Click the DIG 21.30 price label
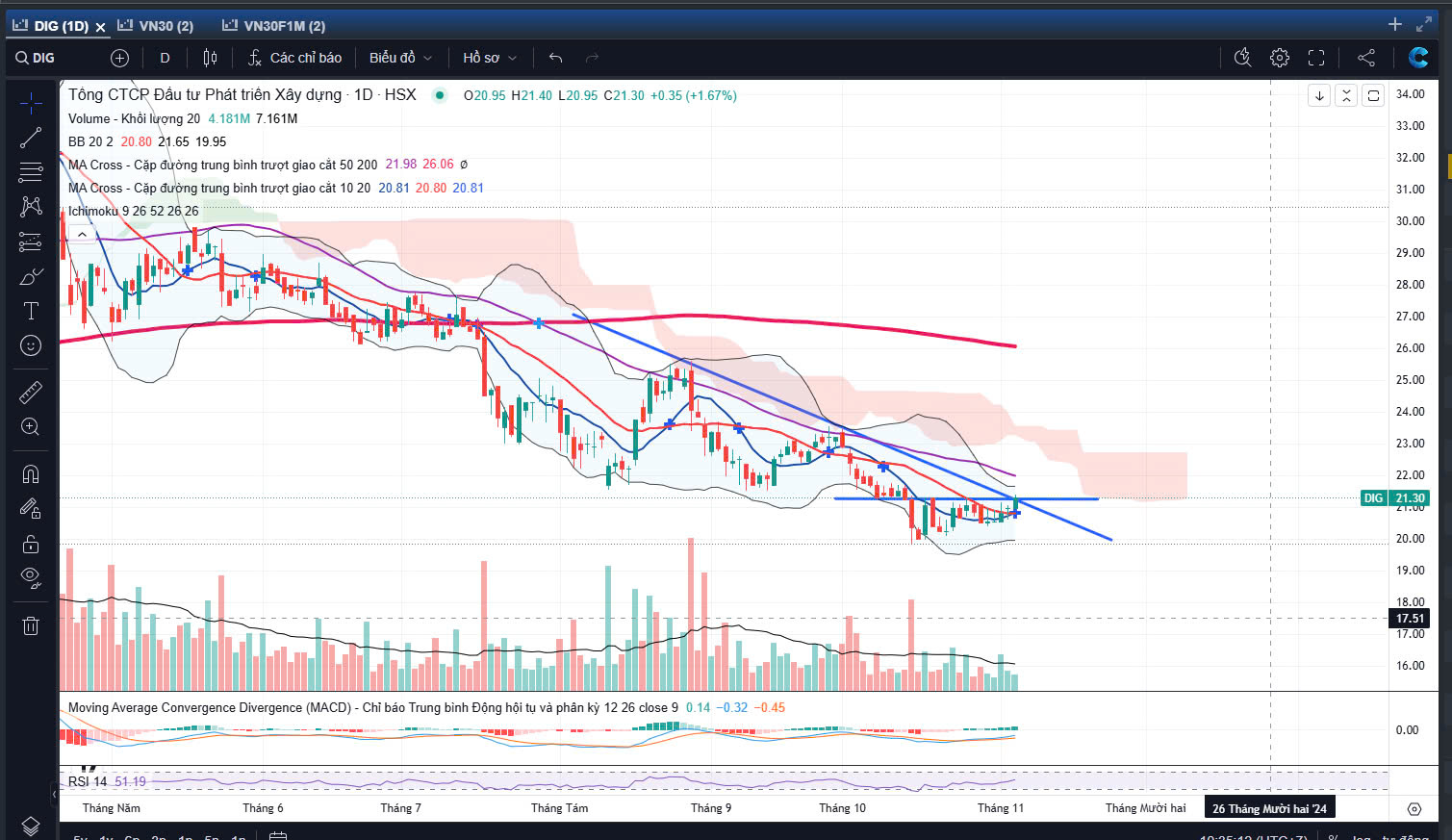This screenshot has height=840, width=1452. (1394, 498)
